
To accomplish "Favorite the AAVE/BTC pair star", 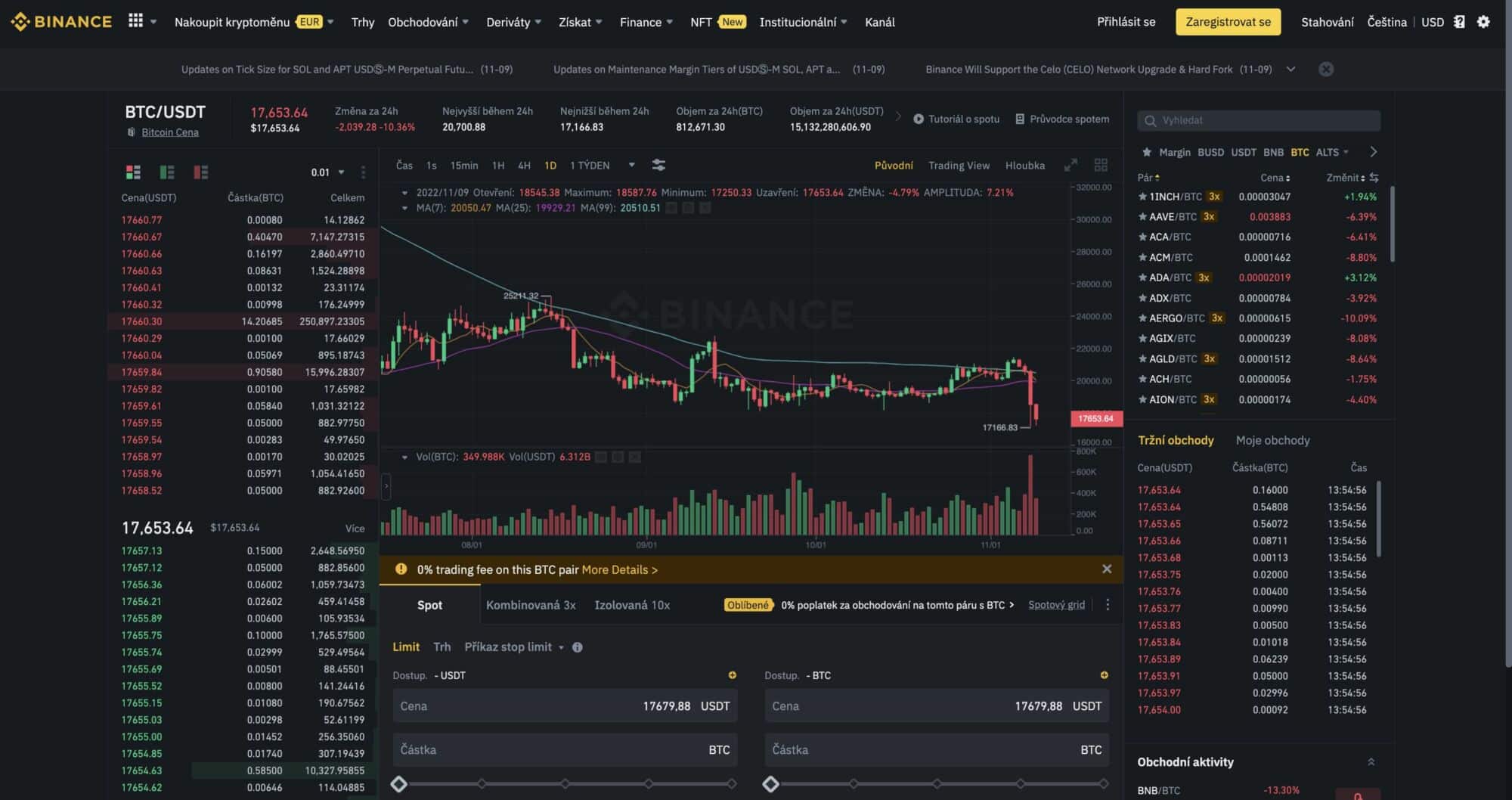I will [x=1142, y=217].
